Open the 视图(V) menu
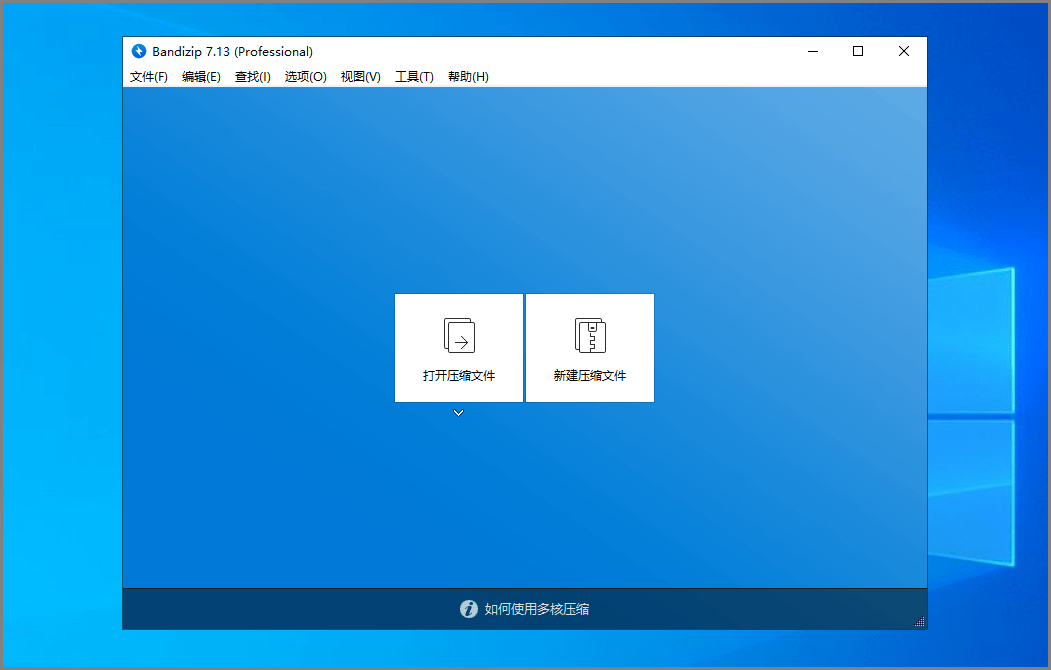 (361, 76)
